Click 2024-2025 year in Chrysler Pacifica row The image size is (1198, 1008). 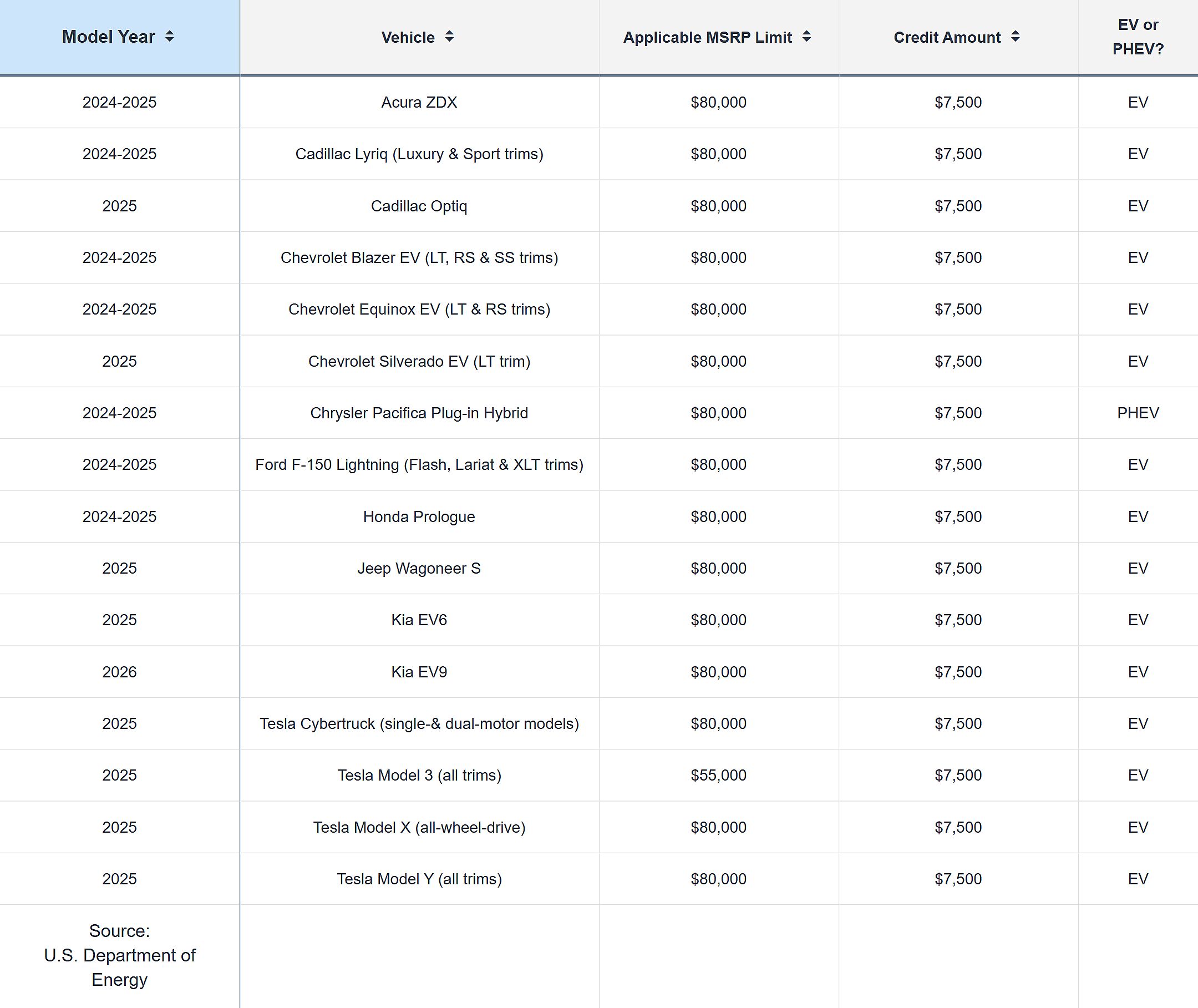119,413
